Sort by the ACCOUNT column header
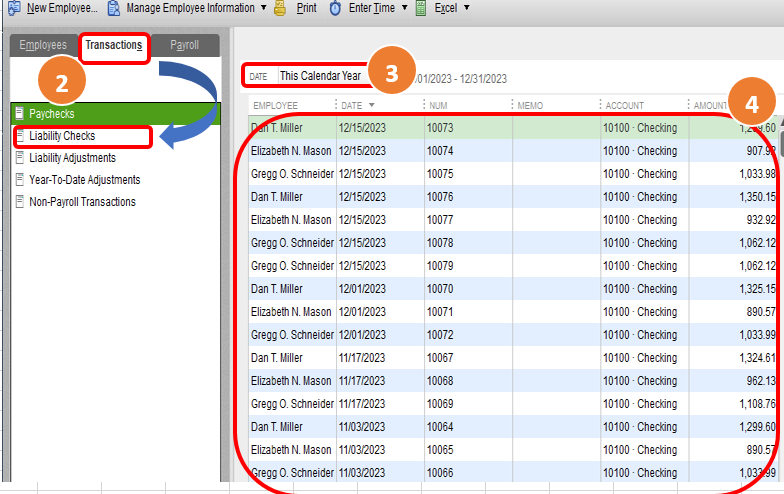The width and height of the screenshot is (784, 494). click(x=624, y=106)
